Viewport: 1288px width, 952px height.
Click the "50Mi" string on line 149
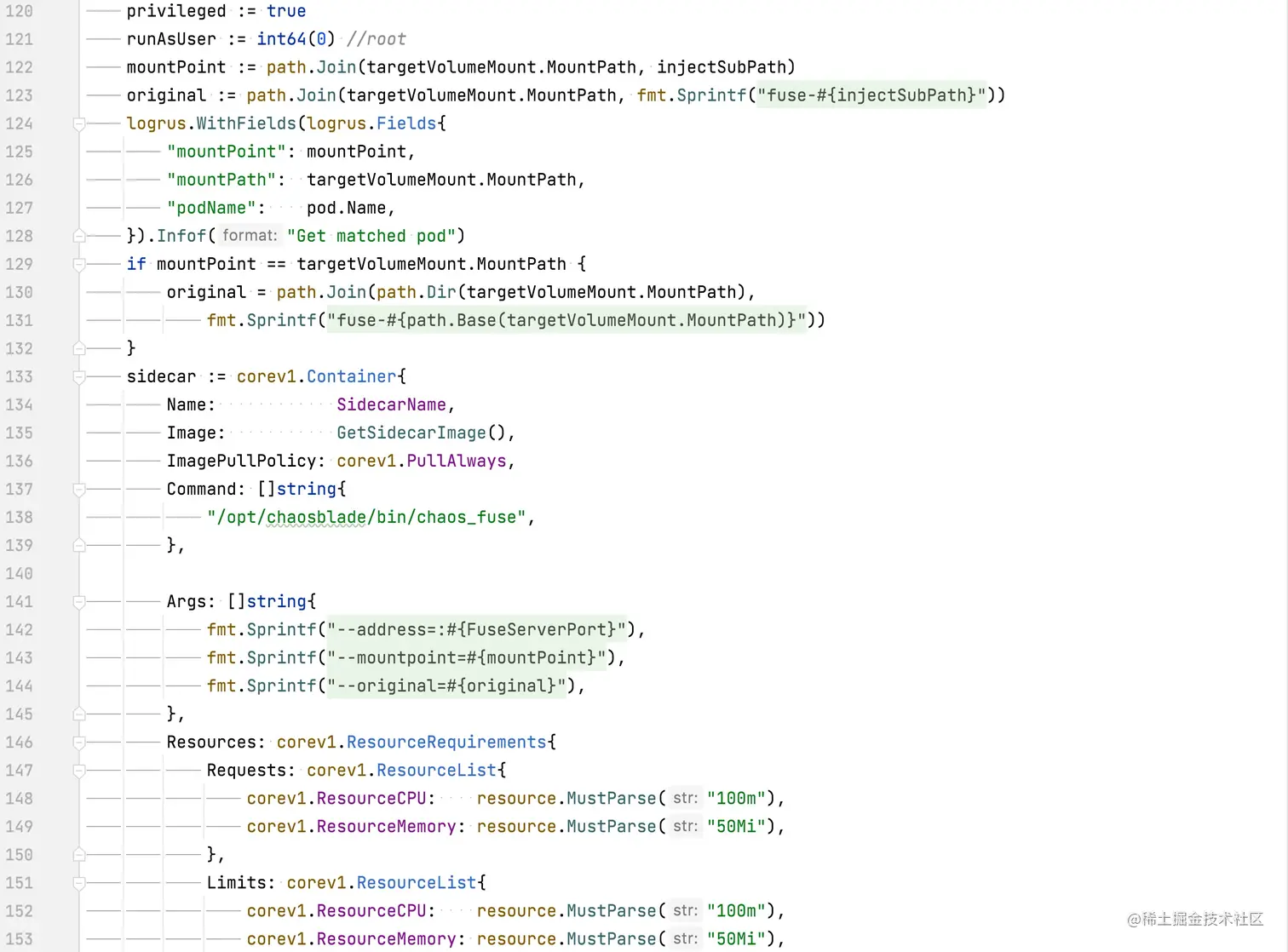736,826
